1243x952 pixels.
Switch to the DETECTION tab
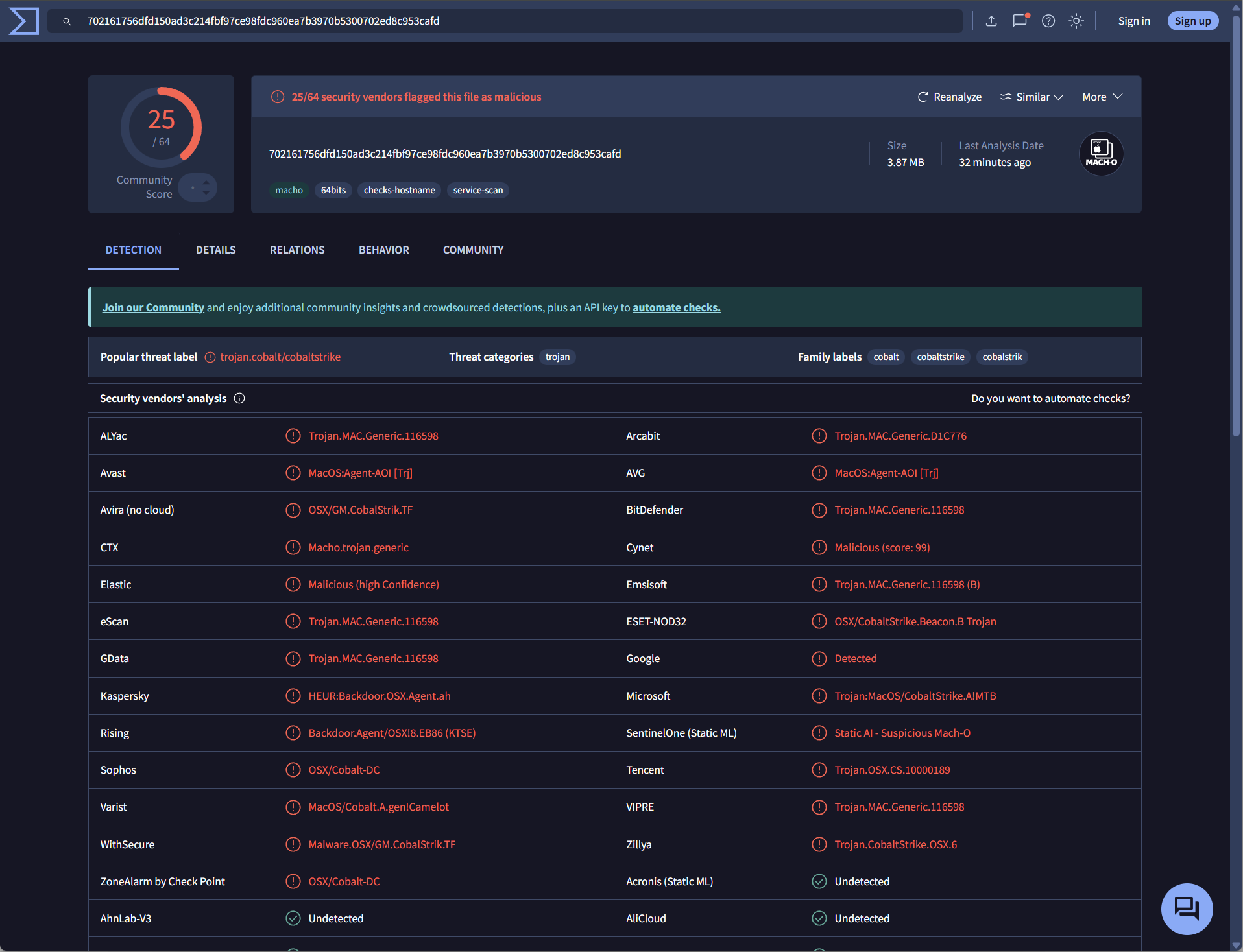pyautogui.click(x=134, y=250)
